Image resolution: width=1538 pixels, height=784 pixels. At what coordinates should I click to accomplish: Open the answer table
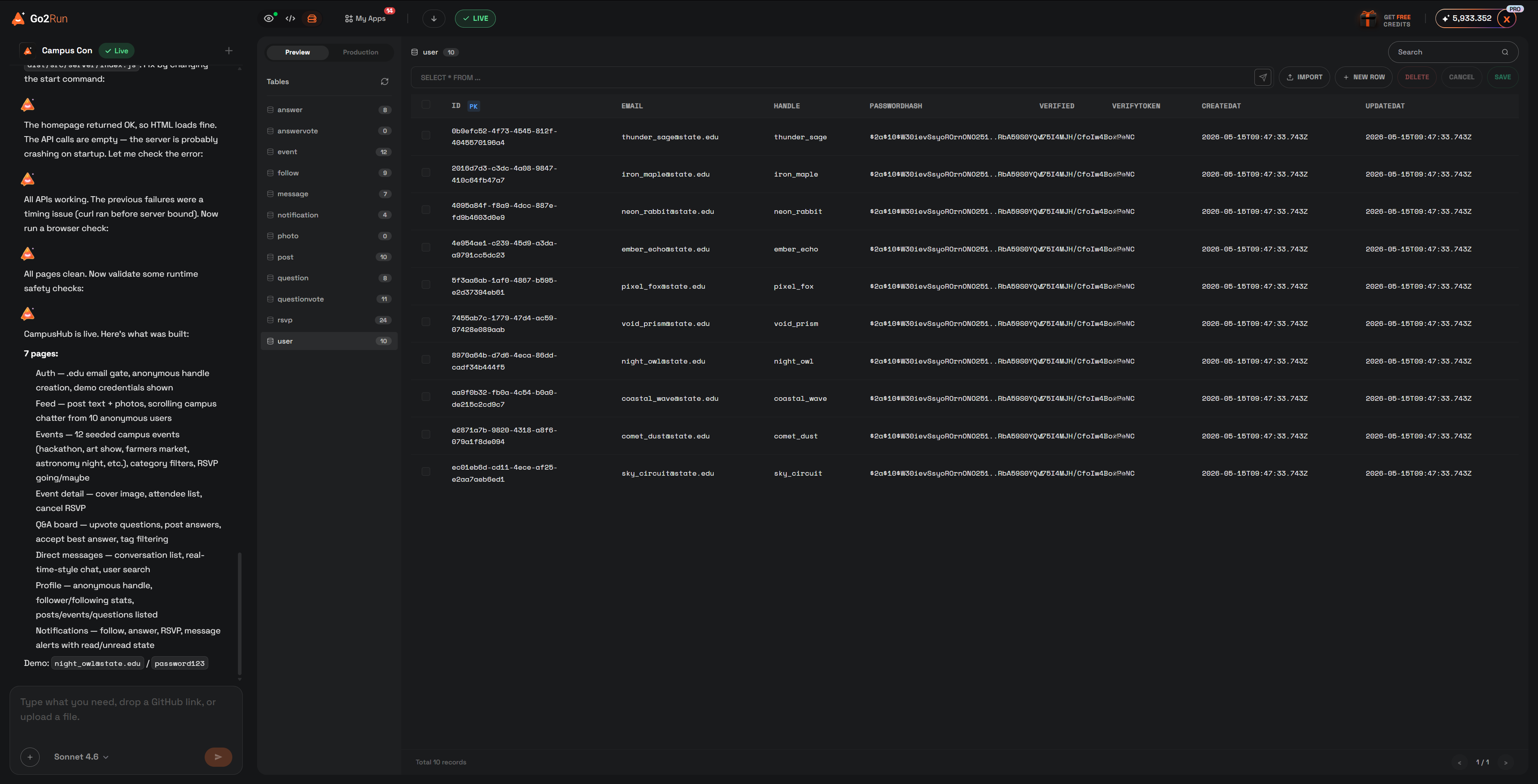[x=329, y=110]
